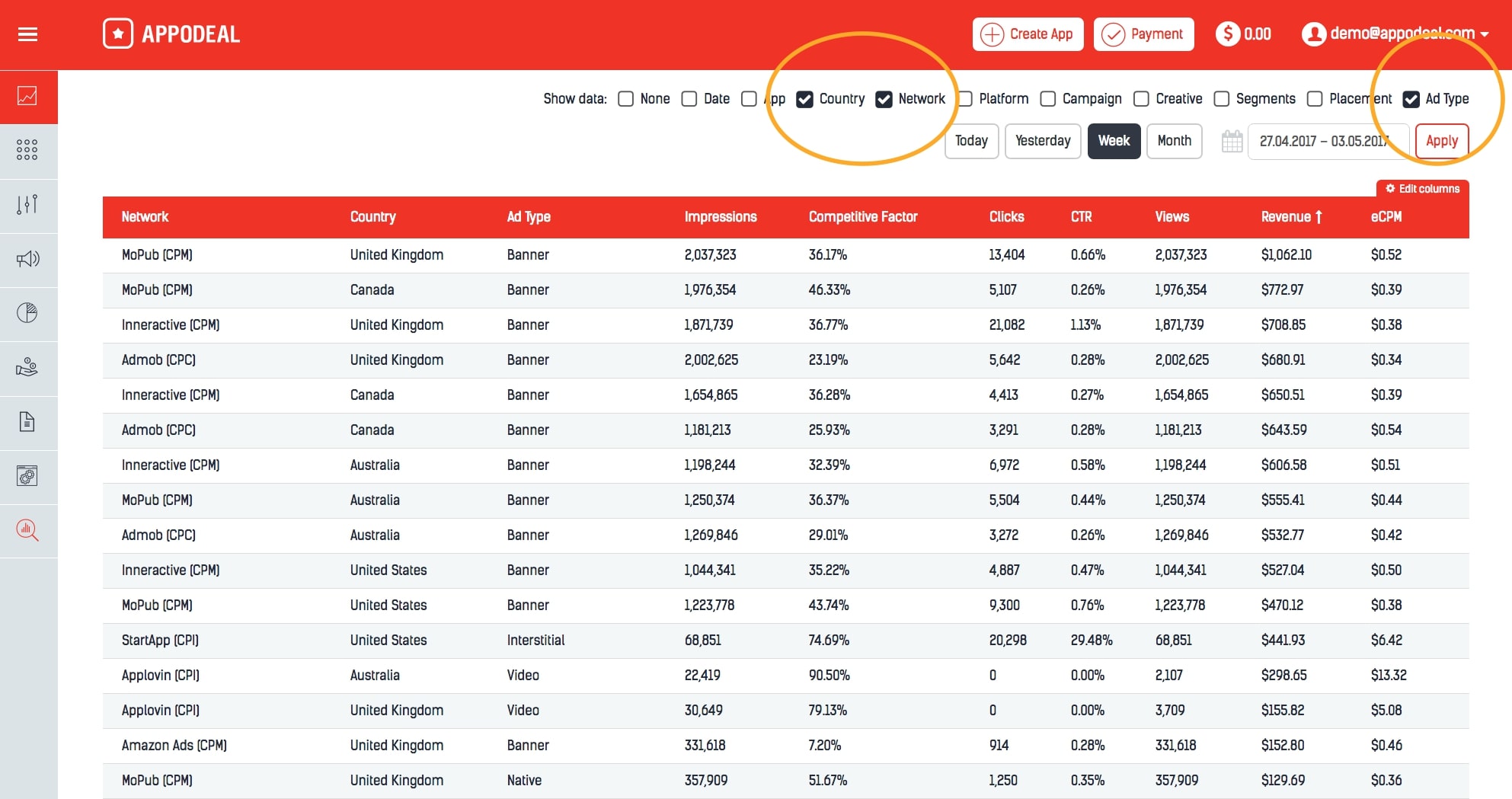Open the hamburger menu at top left
This screenshot has width=1512, height=799.
tap(27, 34)
